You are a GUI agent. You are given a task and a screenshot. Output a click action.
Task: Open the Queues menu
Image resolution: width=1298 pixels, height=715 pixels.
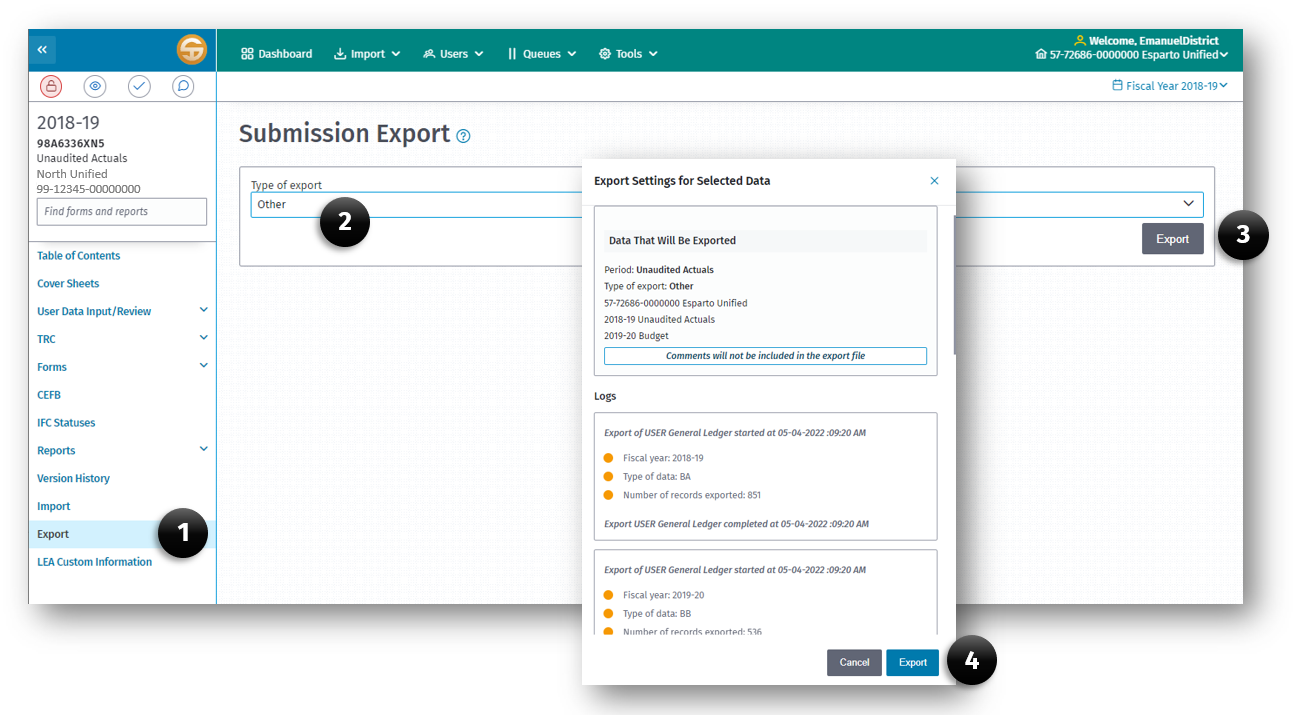coord(540,53)
